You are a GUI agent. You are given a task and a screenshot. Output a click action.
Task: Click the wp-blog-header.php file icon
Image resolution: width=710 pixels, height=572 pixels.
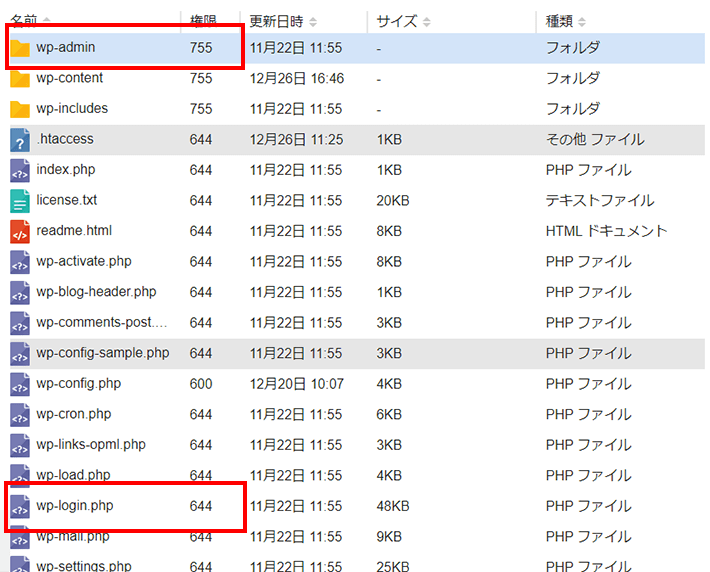(20, 293)
